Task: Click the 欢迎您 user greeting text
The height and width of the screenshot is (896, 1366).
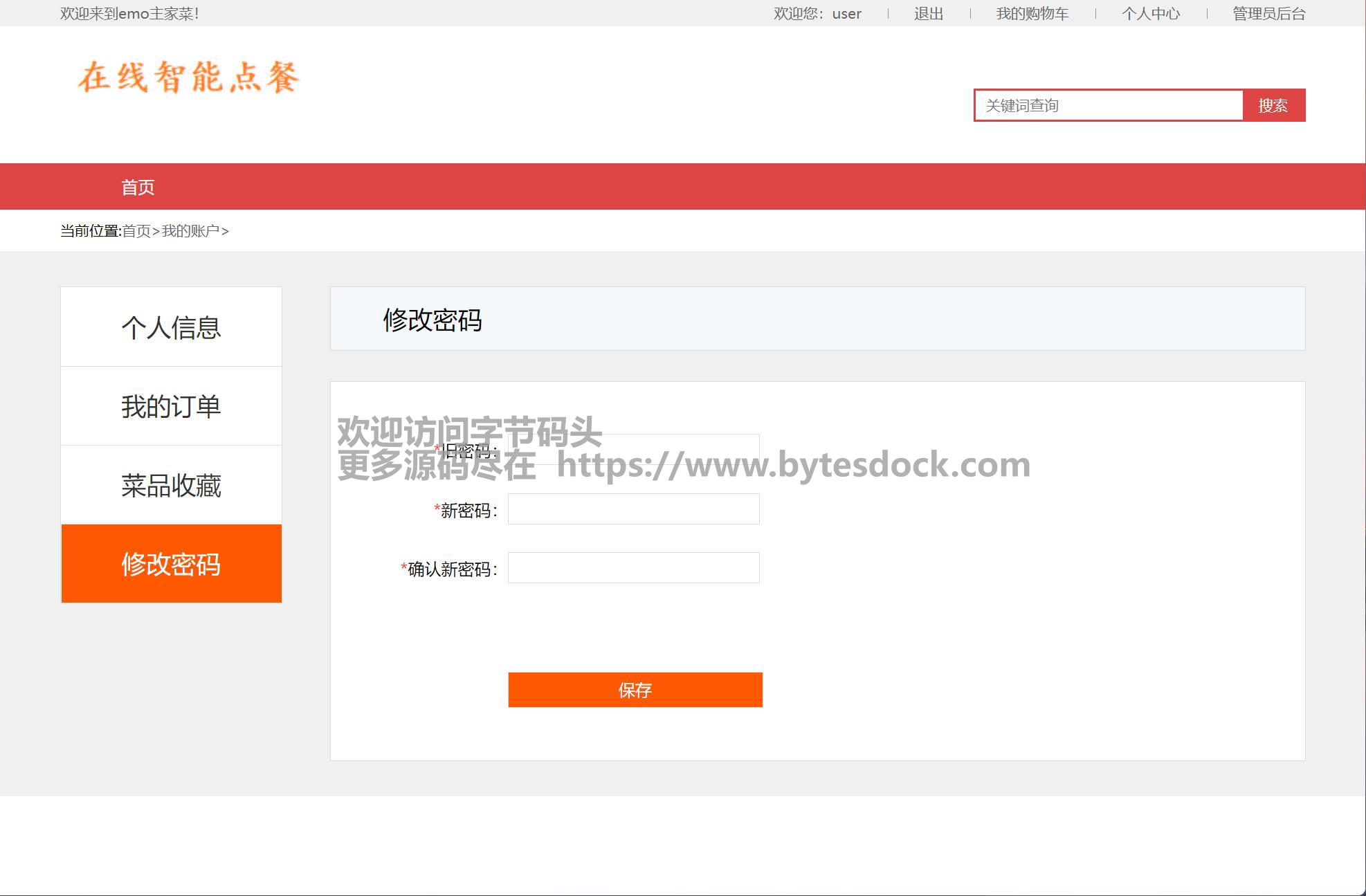Action: [817, 14]
